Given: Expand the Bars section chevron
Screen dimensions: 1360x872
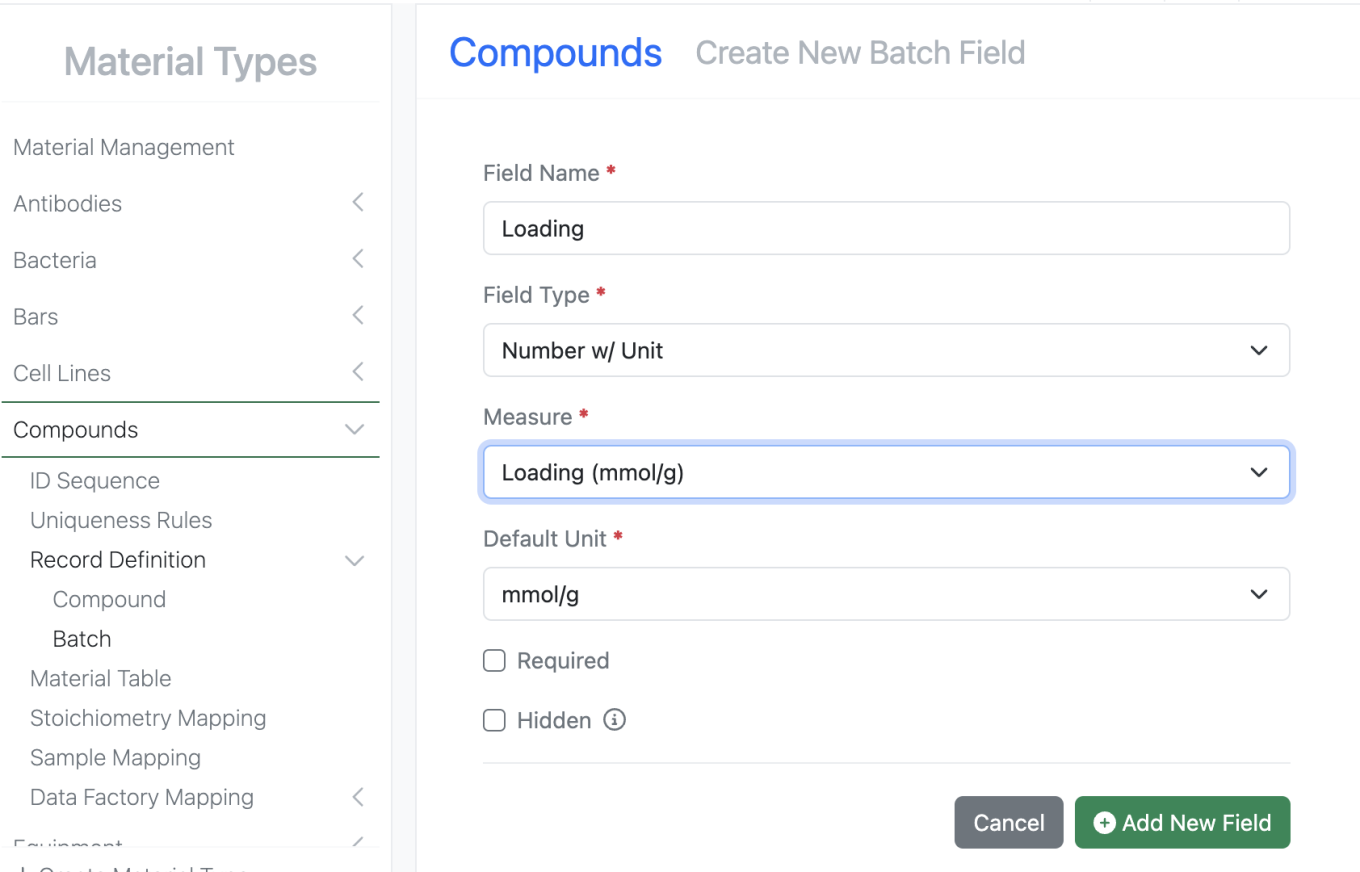Looking at the screenshot, I should [x=358, y=316].
